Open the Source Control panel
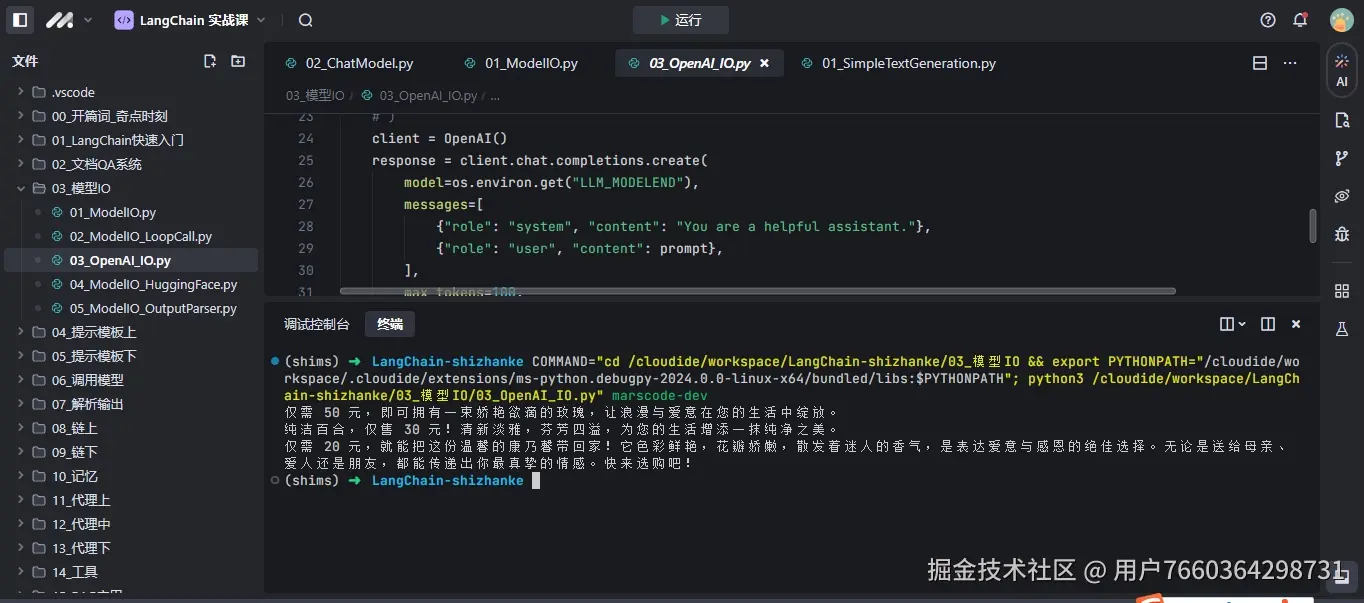 (1341, 157)
